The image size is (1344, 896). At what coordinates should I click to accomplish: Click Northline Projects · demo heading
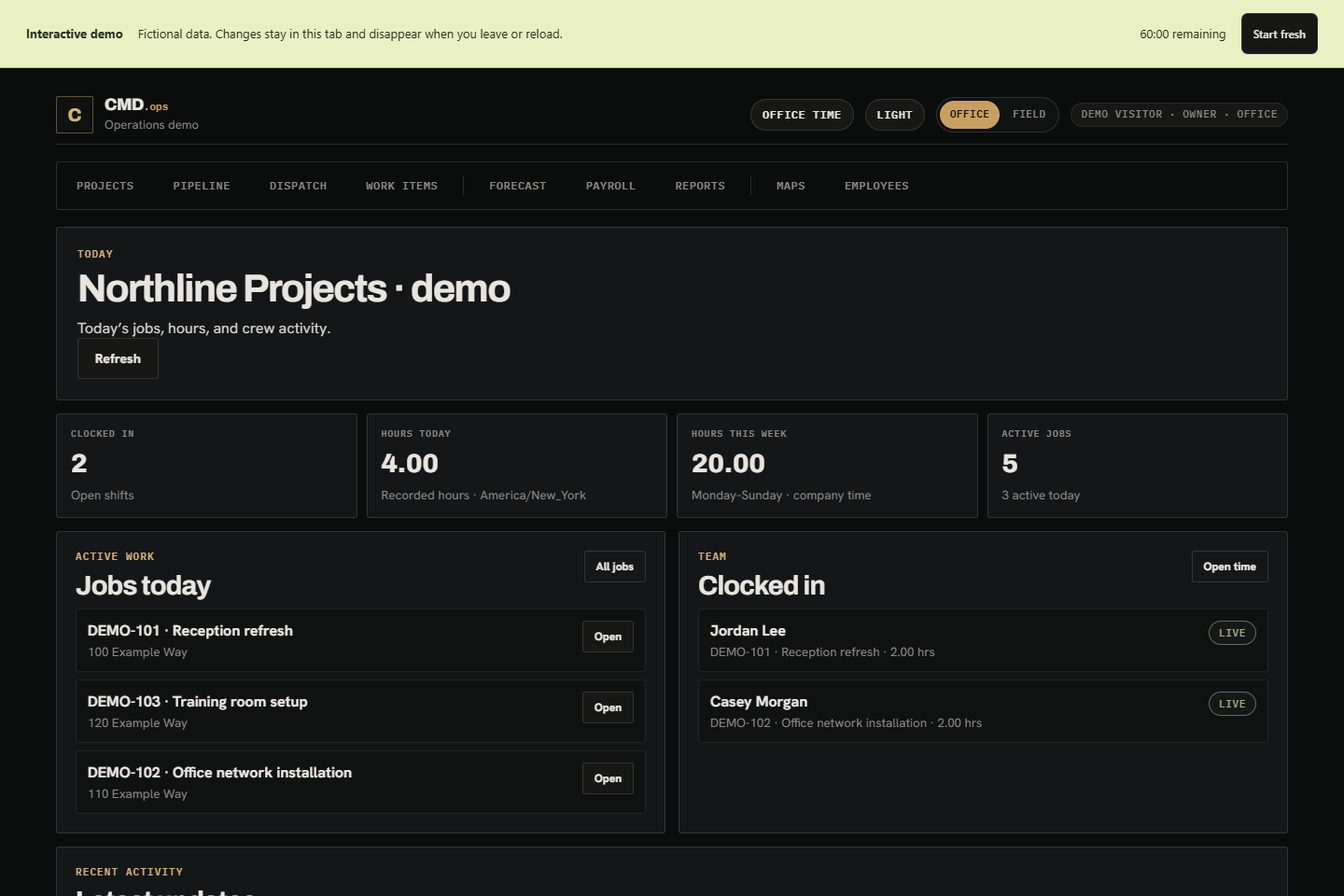coord(294,288)
